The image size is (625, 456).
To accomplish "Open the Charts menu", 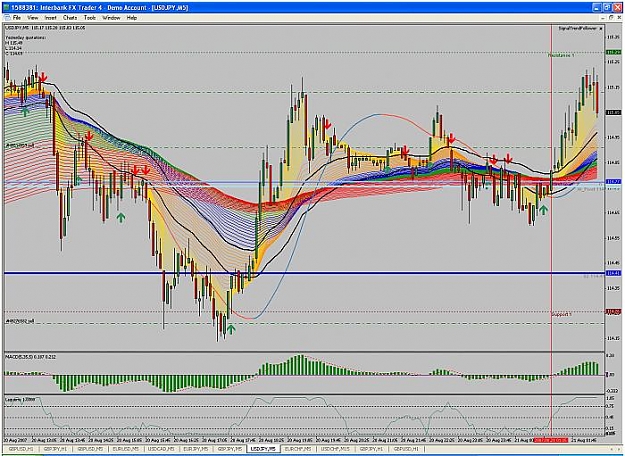I will 70,18.
